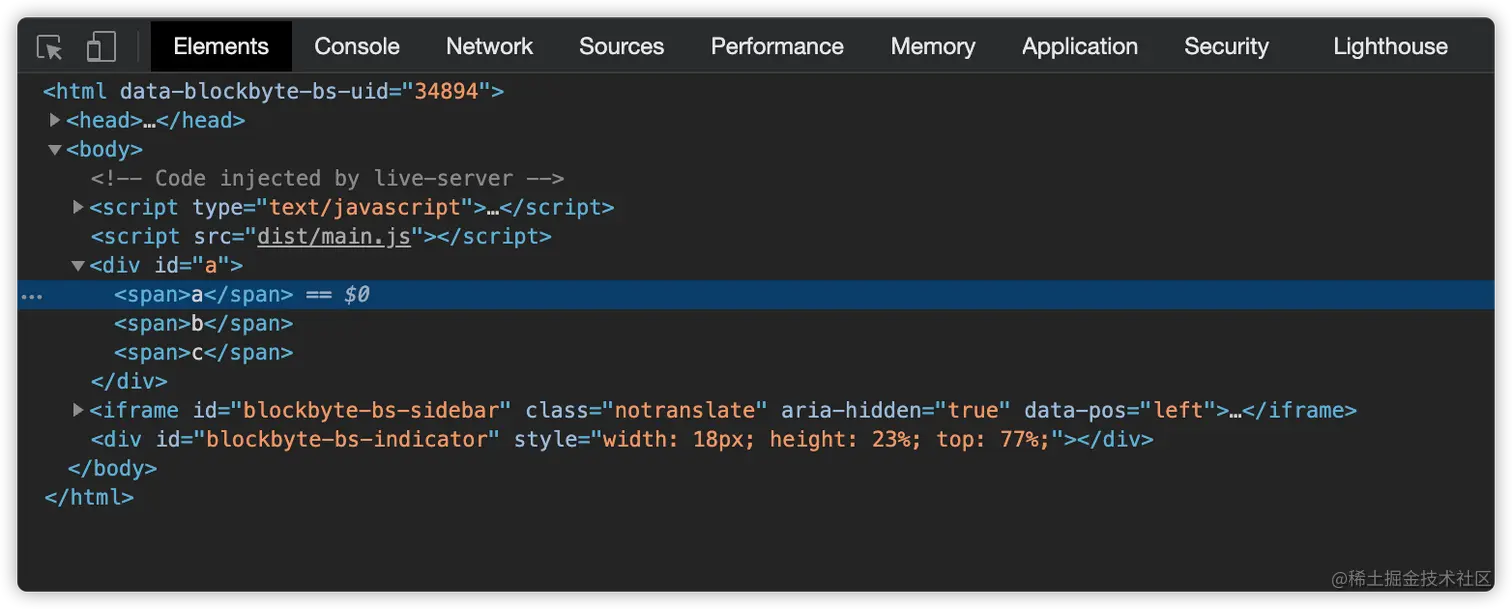Click the style value of blockbyte-bs-indicator
This screenshot has height=609, width=1512.
[825, 440]
